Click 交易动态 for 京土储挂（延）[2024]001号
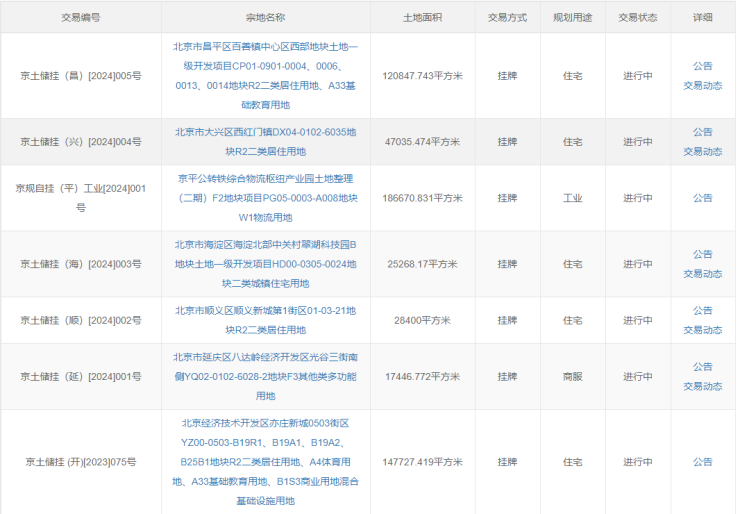This screenshot has height=514, width=740. click(x=702, y=386)
